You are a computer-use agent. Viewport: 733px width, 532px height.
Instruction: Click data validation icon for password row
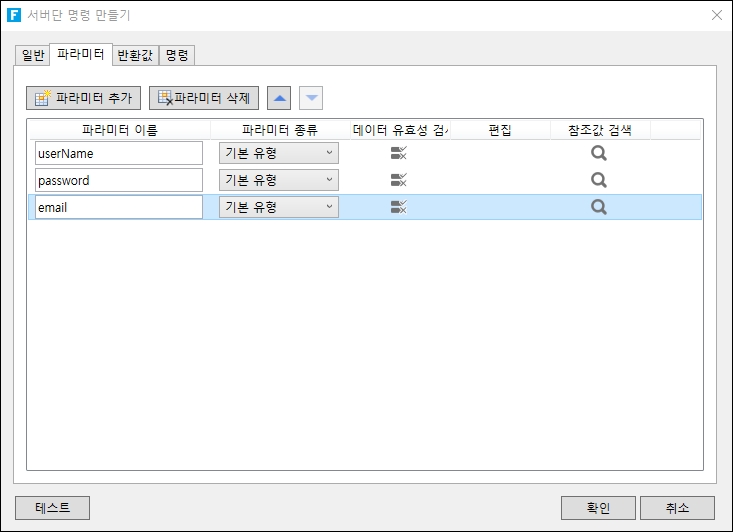(x=398, y=180)
